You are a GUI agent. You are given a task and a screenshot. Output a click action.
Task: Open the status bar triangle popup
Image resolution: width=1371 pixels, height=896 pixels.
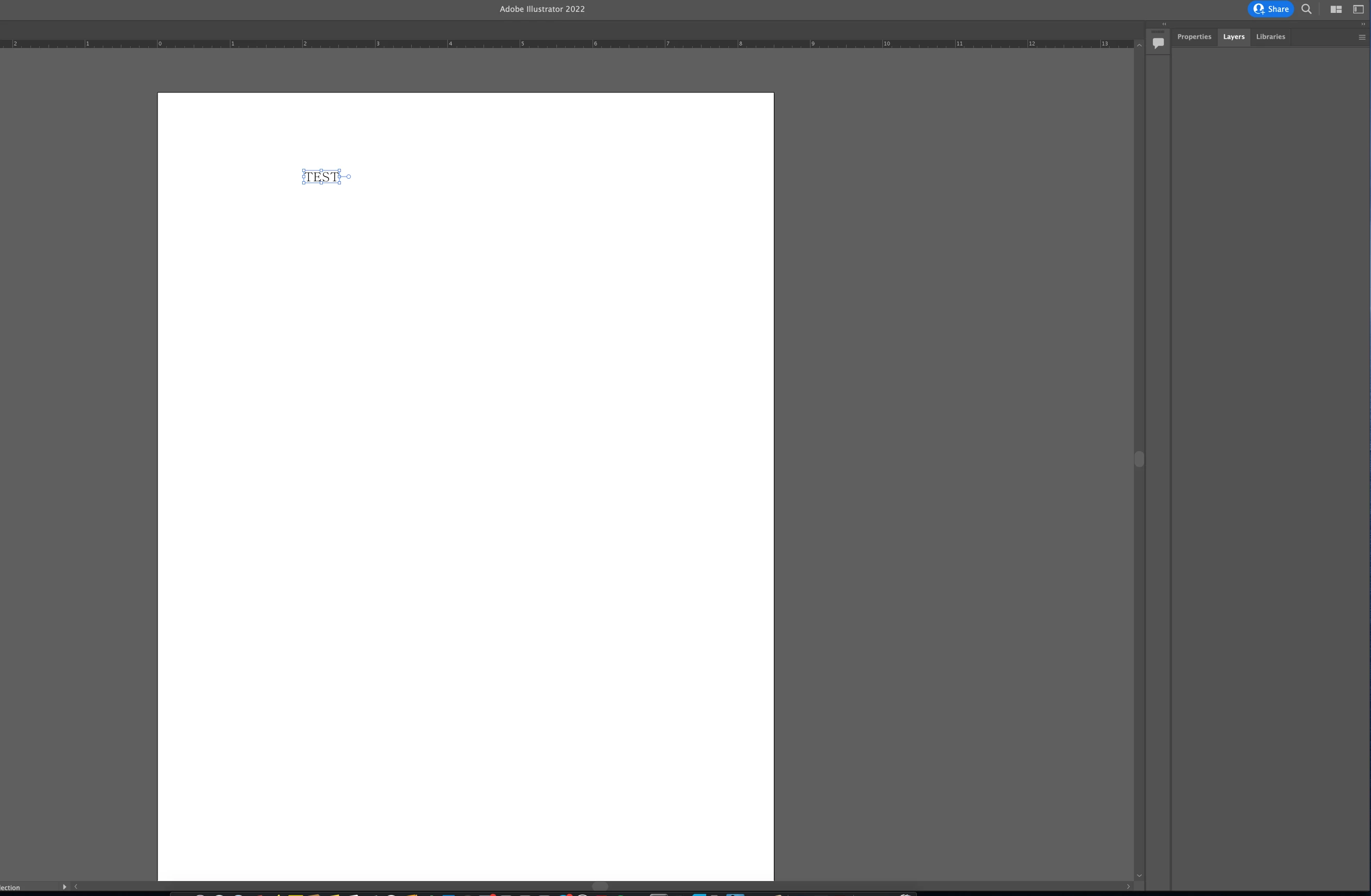[x=64, y=887]
